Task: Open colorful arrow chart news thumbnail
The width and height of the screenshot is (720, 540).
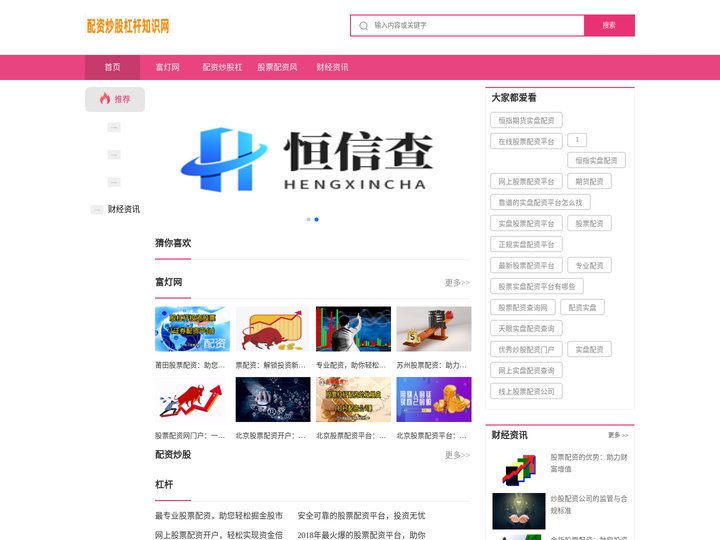Action: 519,469
